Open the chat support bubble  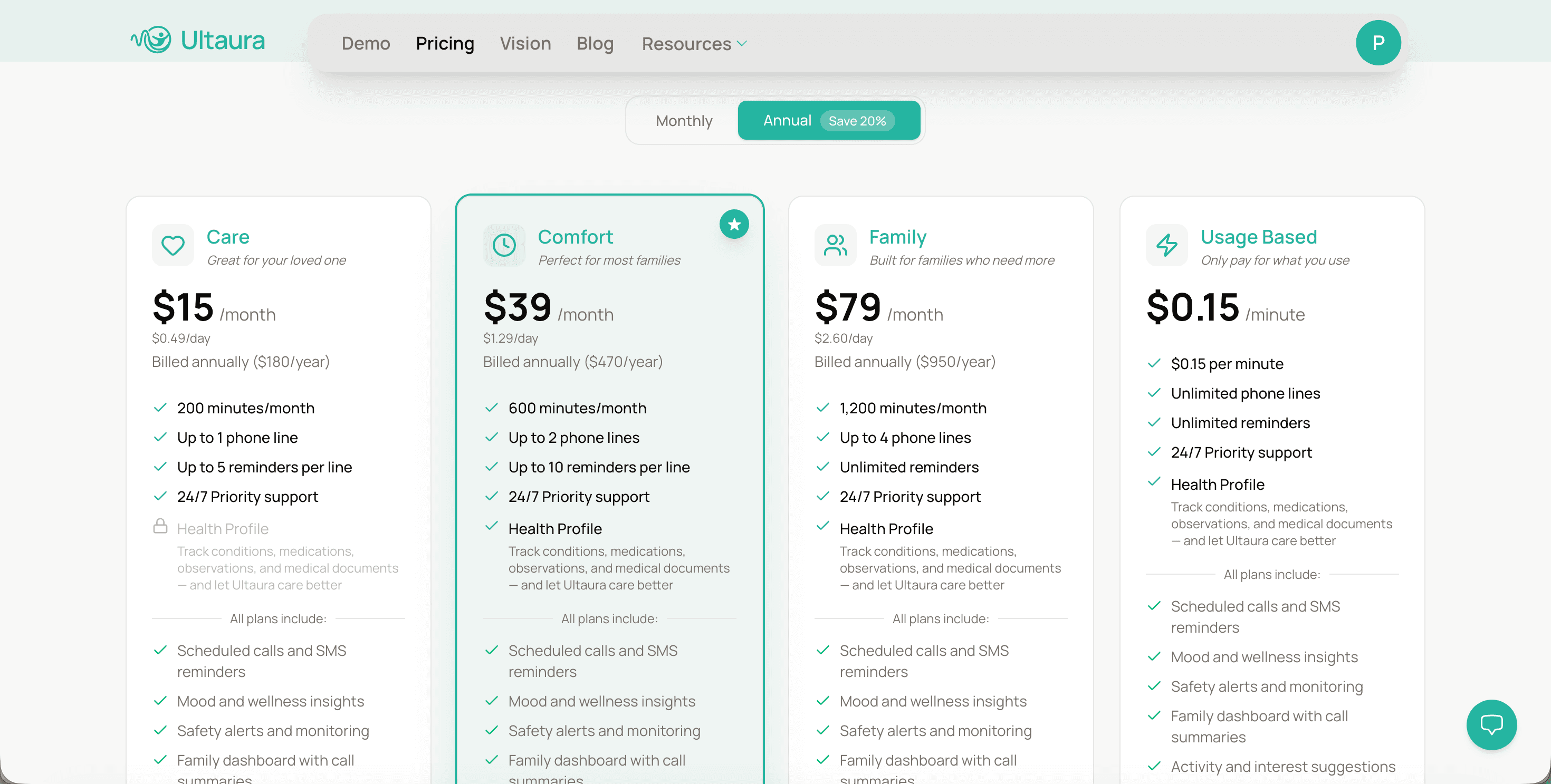click(x=1491, y=725)
